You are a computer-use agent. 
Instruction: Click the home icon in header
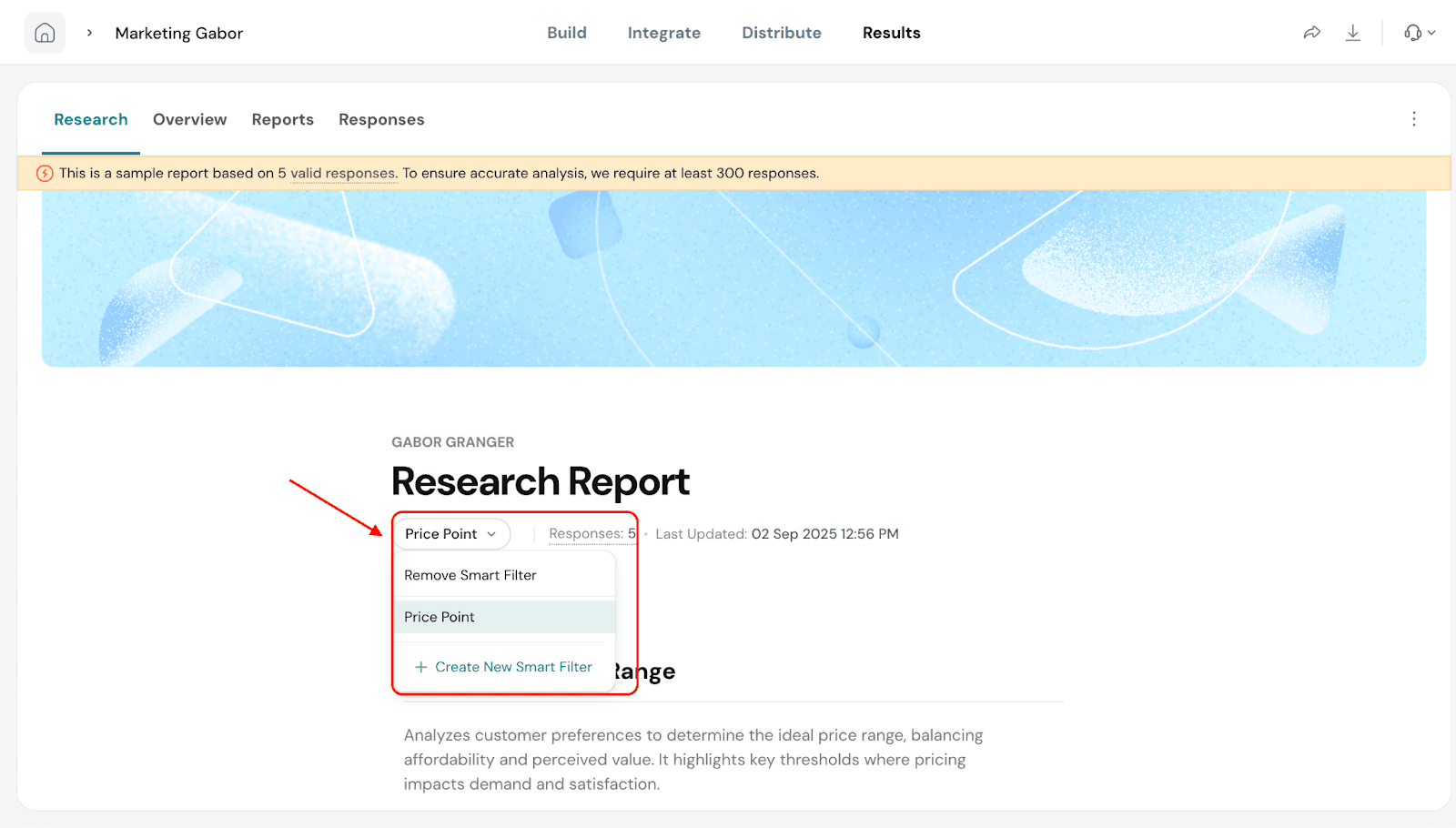click(45, 33)
